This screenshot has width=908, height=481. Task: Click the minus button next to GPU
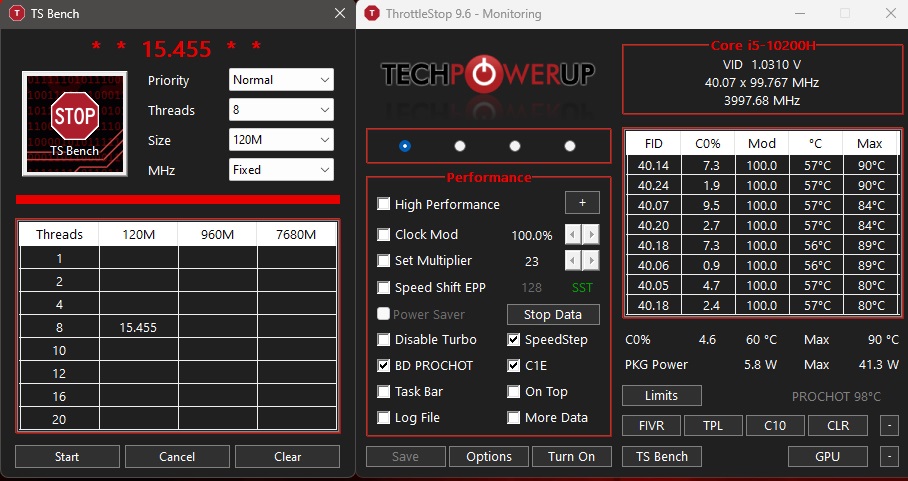coord(889,456)
